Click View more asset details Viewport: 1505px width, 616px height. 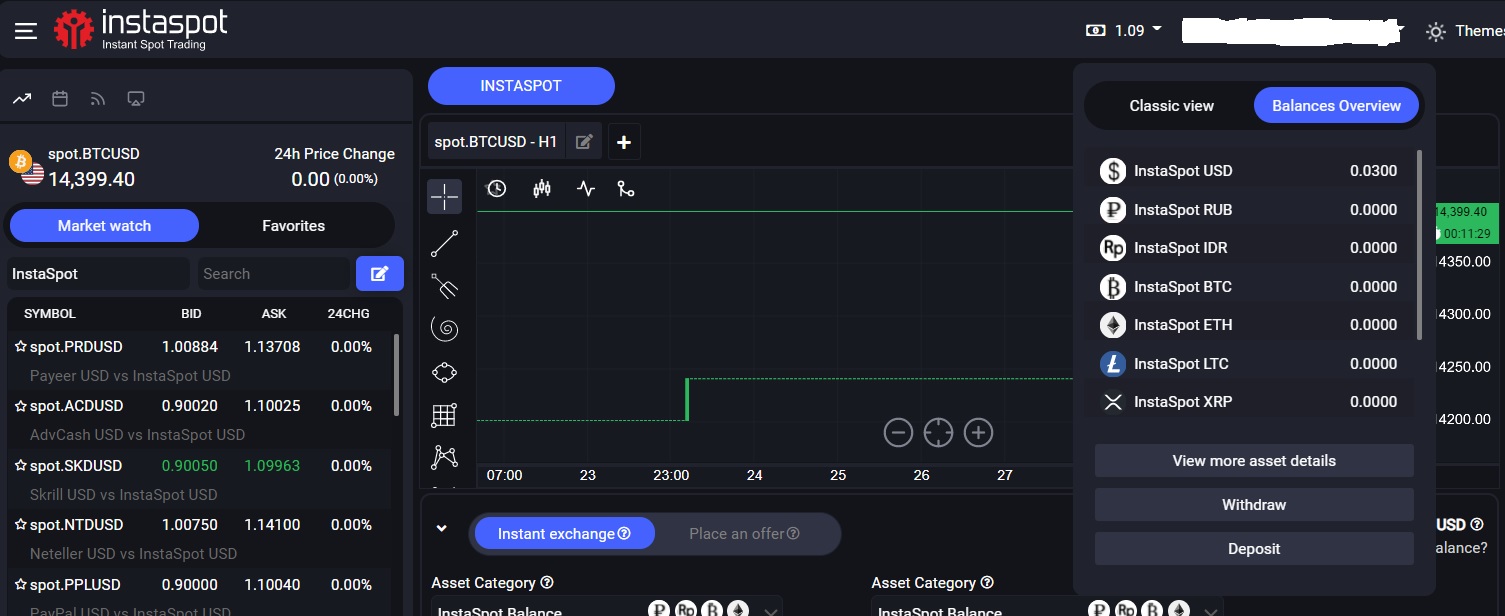point(1254,461)
